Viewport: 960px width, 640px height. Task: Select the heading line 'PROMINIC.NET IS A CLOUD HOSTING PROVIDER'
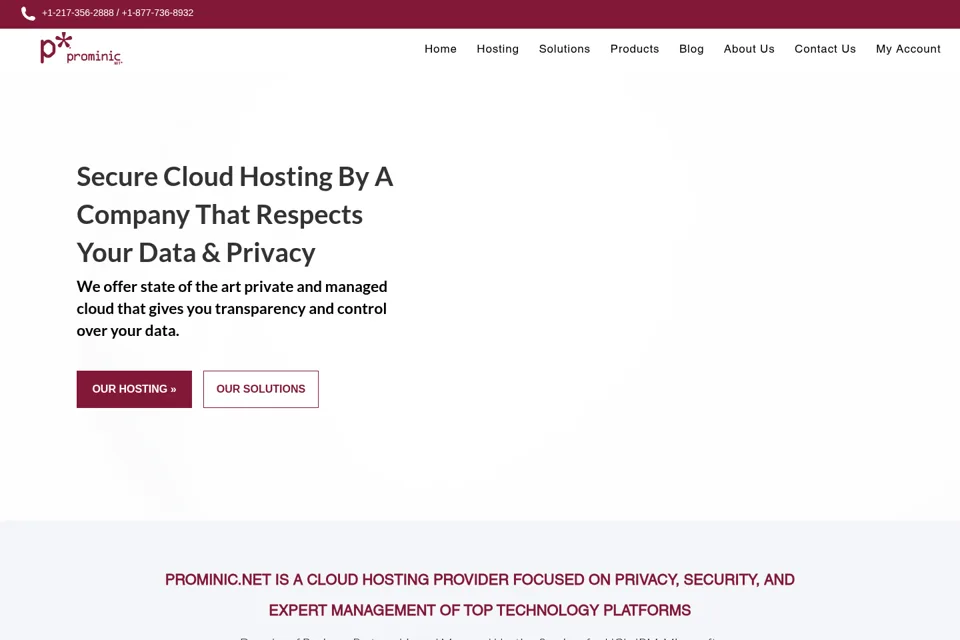[x=337, y=579]
